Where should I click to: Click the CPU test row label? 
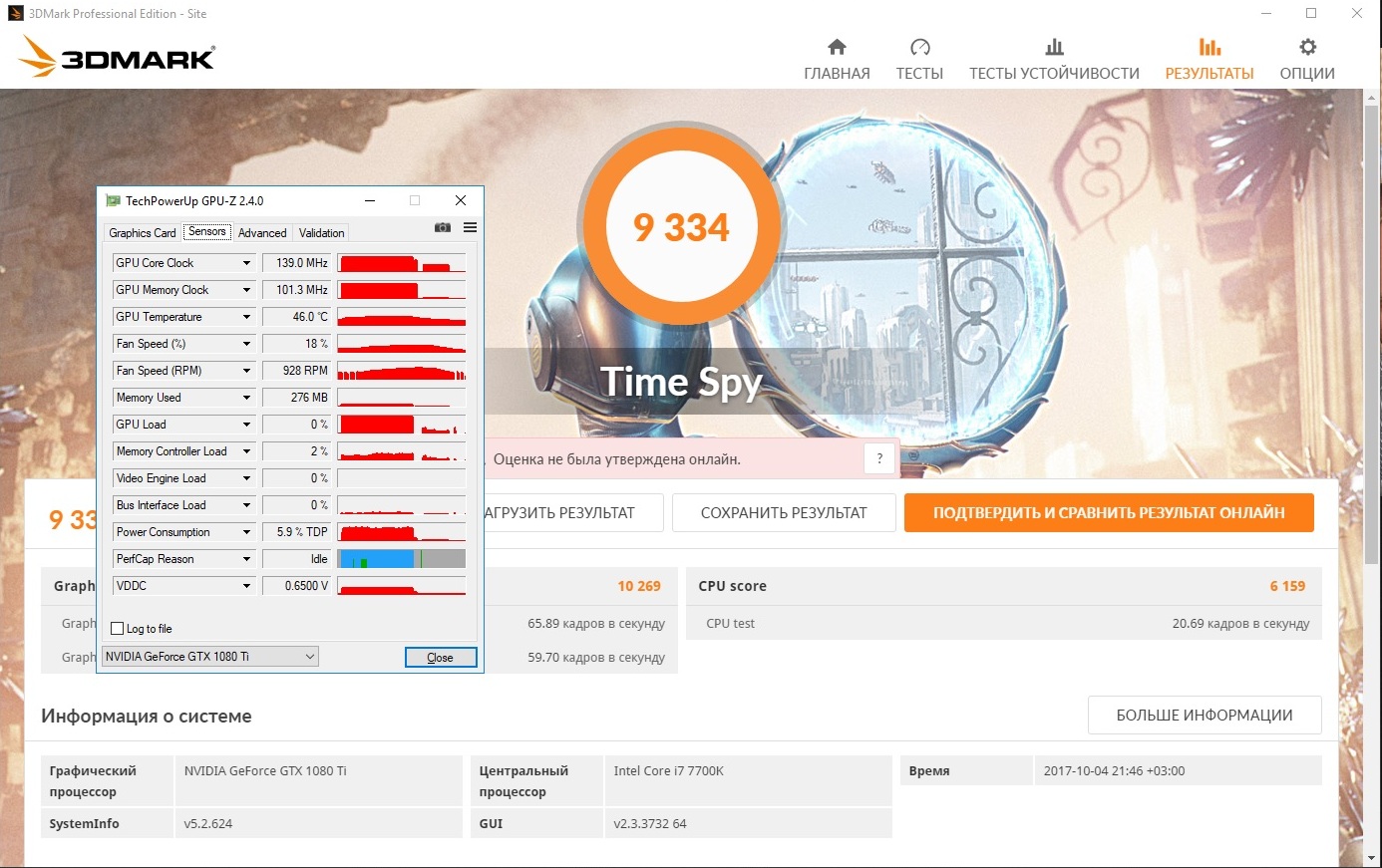tap(731, 624)
